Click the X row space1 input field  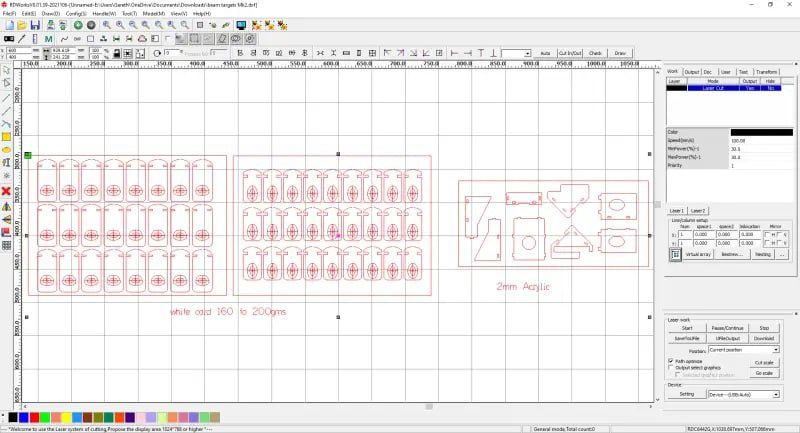[704, 235]
